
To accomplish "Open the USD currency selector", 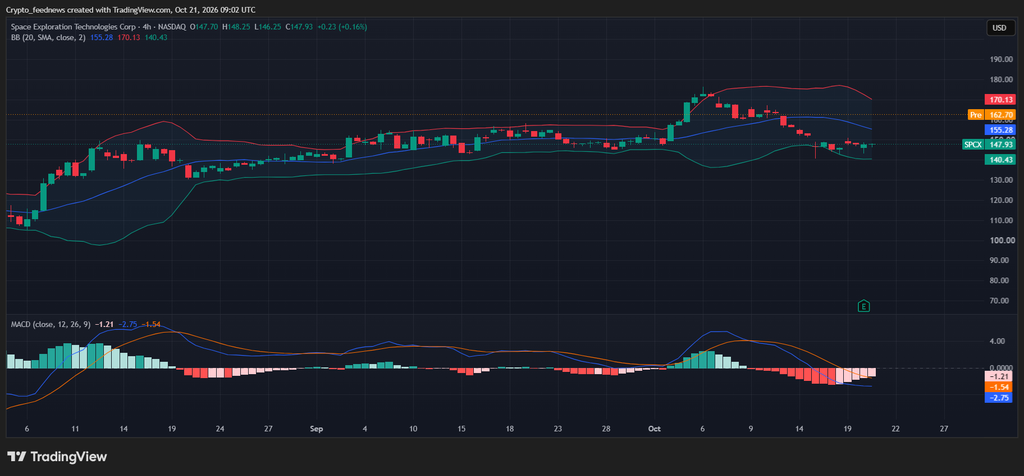I will click(999, 28).
